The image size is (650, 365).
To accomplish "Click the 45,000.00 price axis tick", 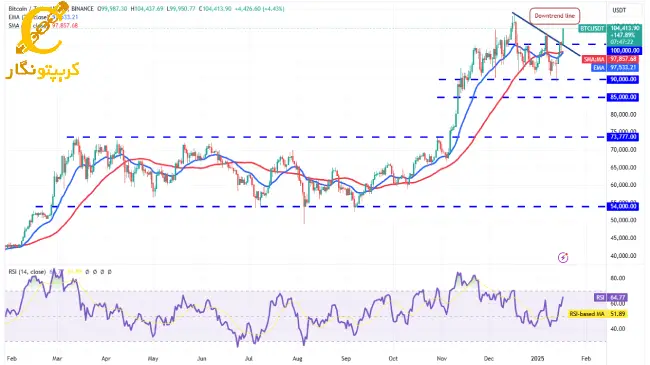I will [623, 238].
